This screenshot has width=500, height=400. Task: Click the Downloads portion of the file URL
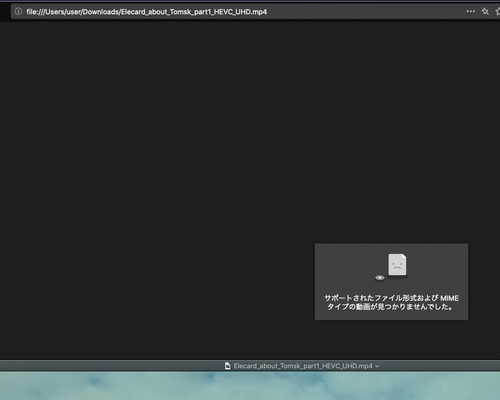[x=101, y=12]
